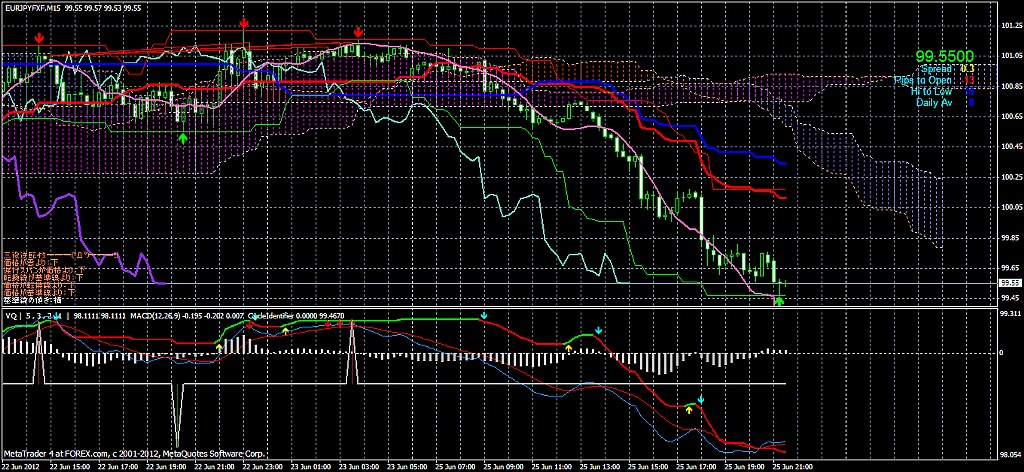Select the Spread label
This screenshot has width=1024, height=472.
point(937,68)
